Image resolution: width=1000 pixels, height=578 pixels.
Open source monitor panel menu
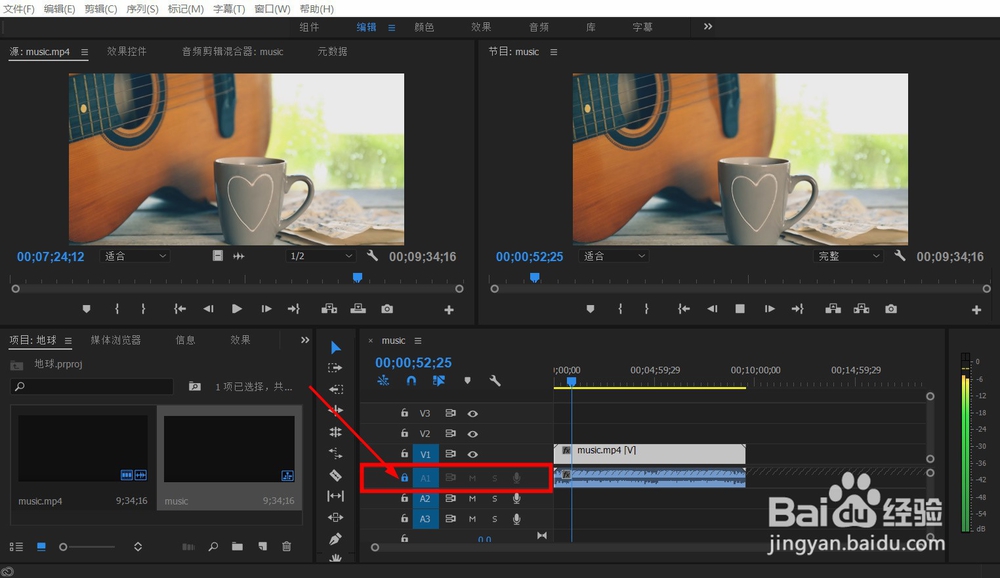point(84,52)
